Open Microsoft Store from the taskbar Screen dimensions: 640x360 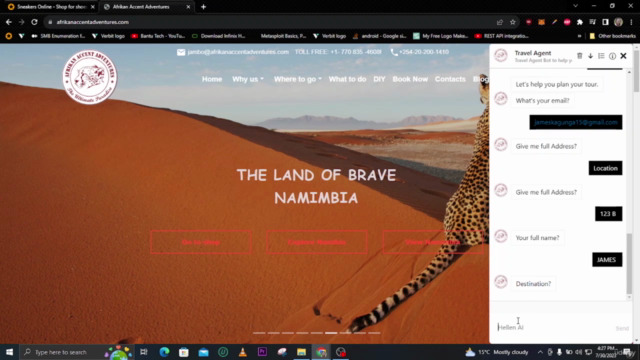coord(184,352)
